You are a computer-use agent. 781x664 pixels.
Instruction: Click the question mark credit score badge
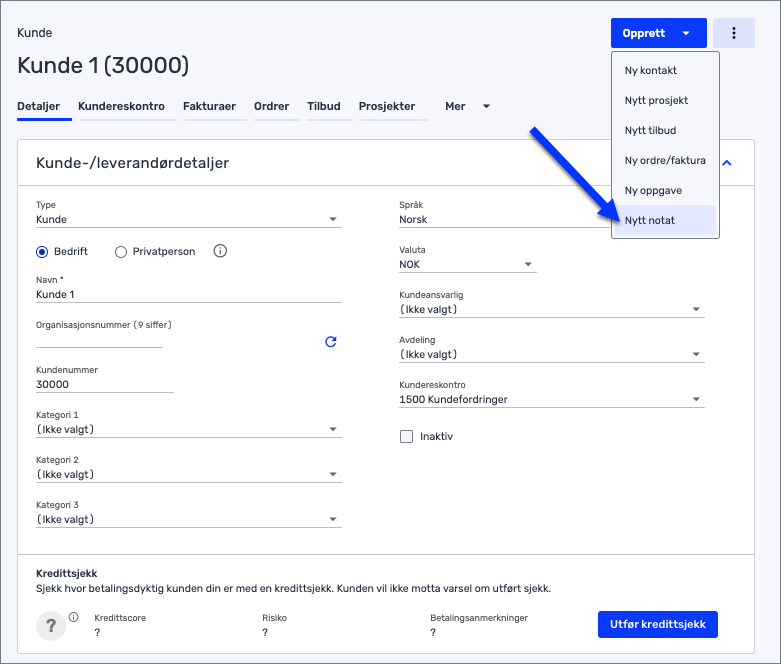pyautogui.click(x=51, y=626)
